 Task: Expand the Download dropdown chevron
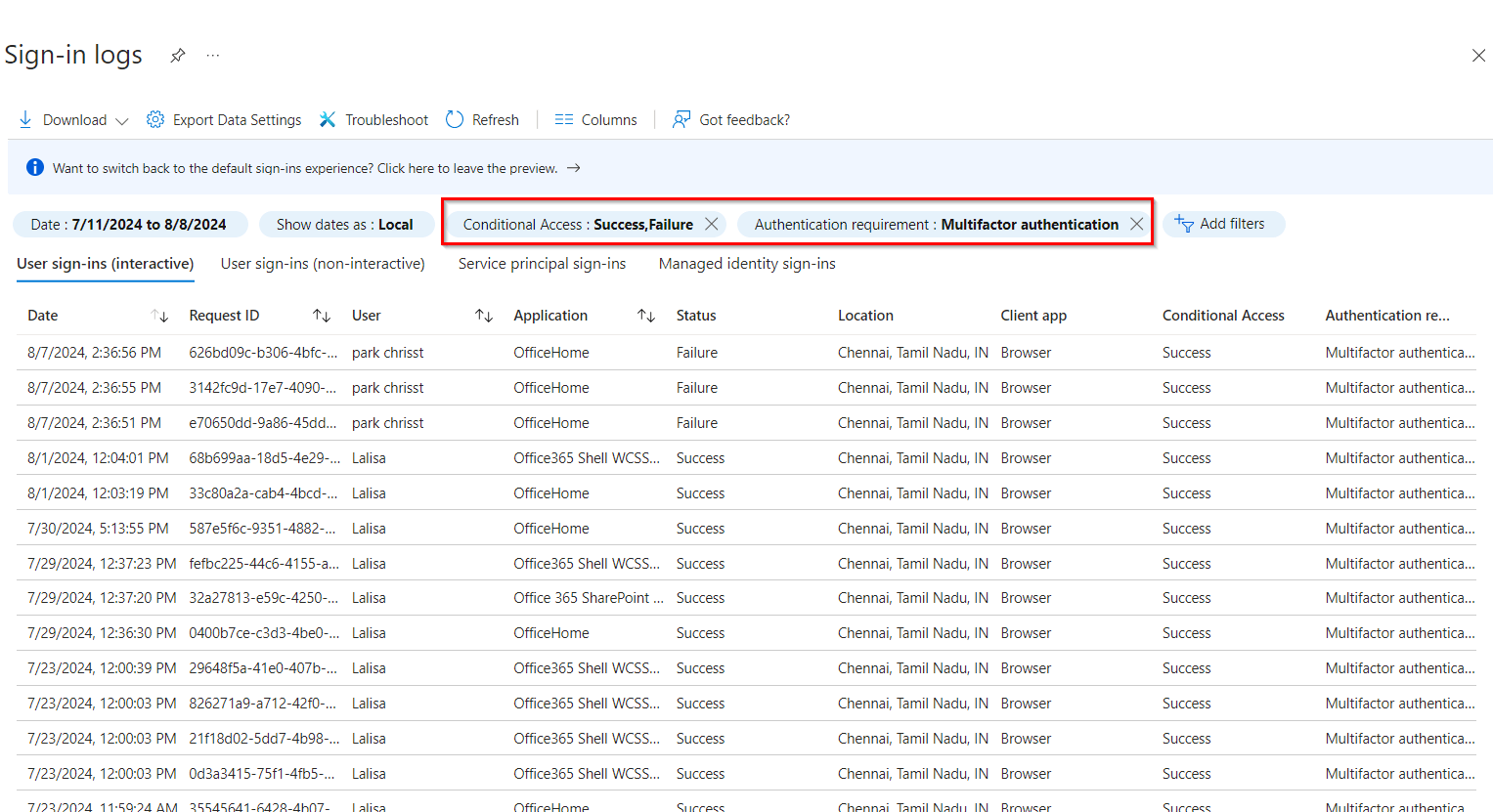click(122, 120)
